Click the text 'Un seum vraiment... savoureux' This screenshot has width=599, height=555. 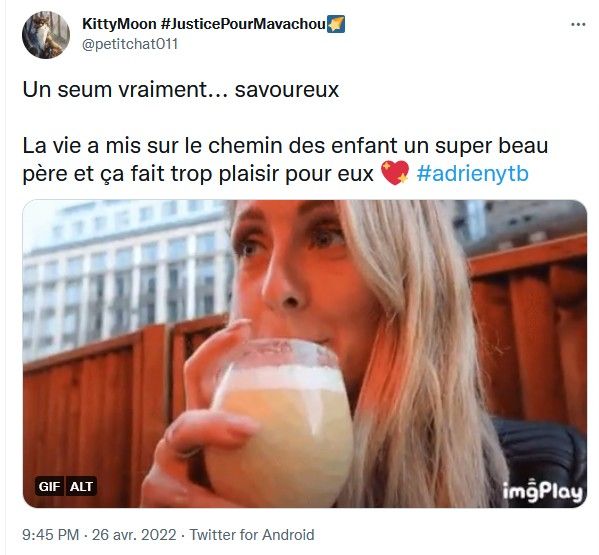[x=181, y=90]
